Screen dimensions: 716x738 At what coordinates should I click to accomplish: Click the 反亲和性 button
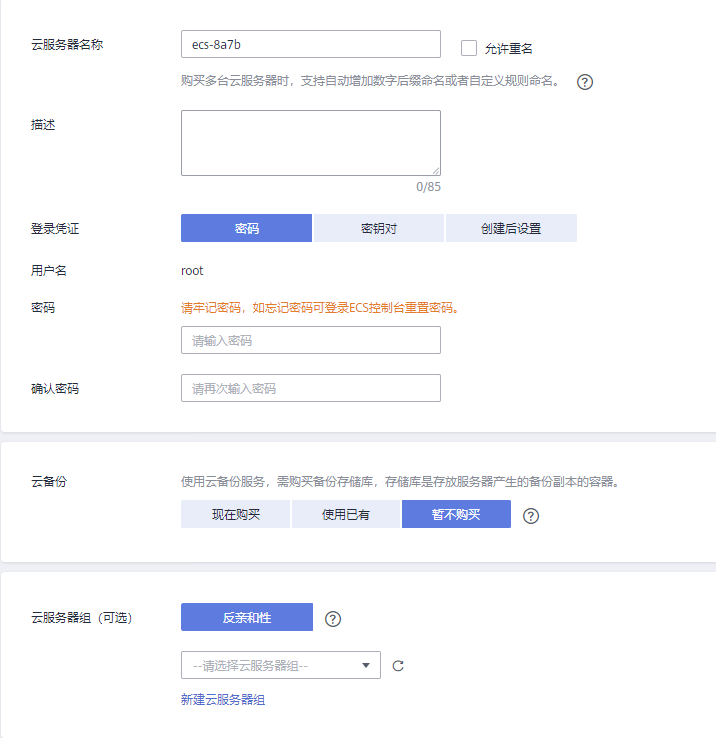pyautogui.click(x=247, y=617)
